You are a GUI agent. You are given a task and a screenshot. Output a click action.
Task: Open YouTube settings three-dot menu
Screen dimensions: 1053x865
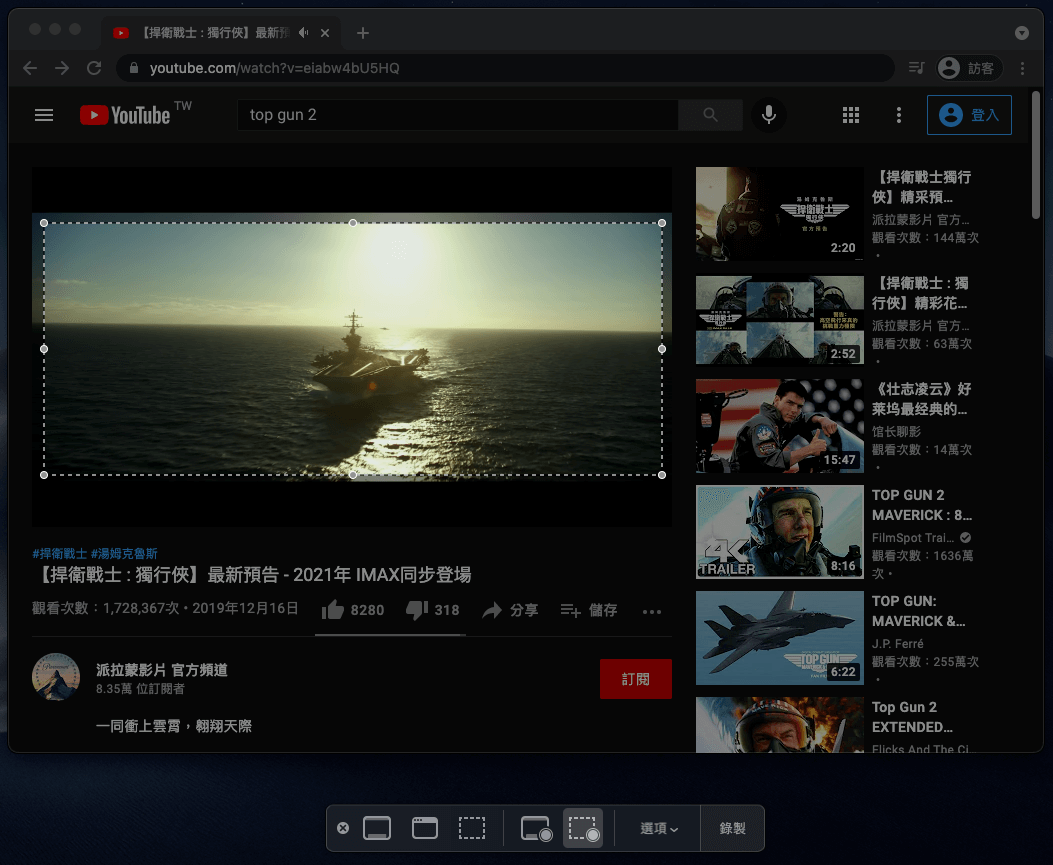[x=899, y=115]
